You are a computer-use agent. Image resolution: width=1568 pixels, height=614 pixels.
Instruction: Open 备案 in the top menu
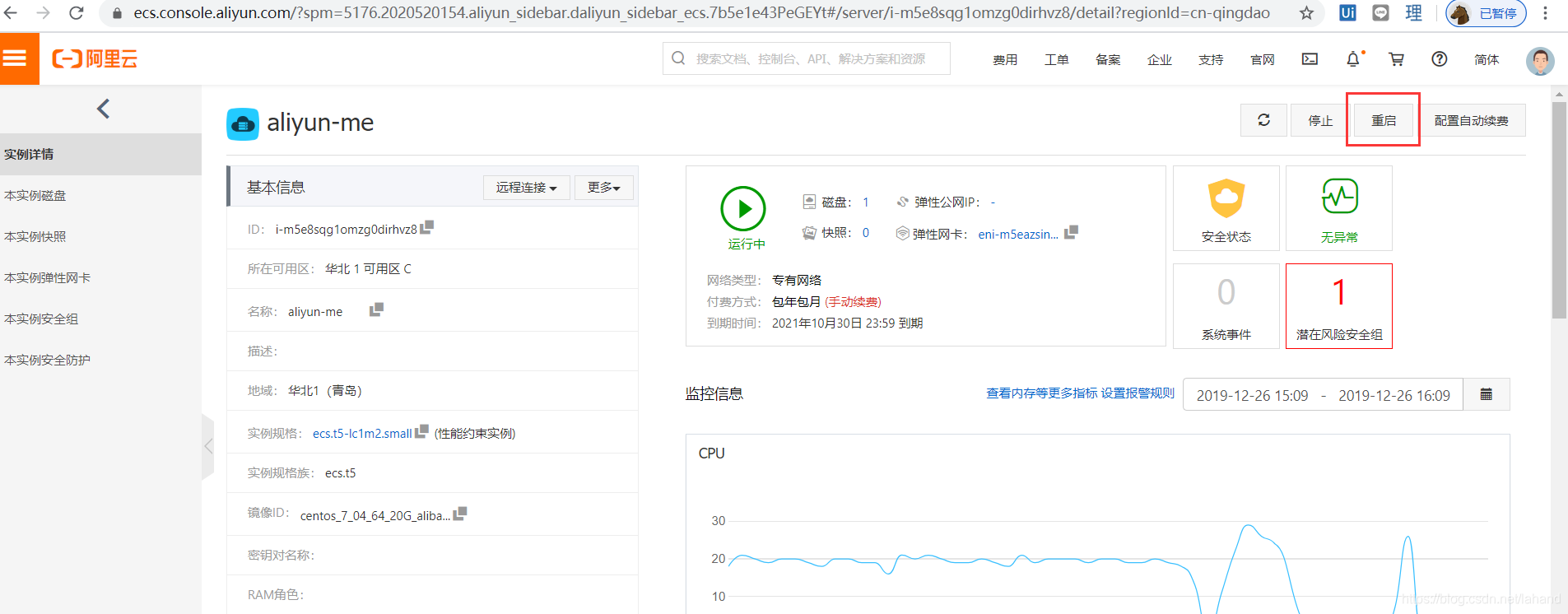click(1108, 59)
